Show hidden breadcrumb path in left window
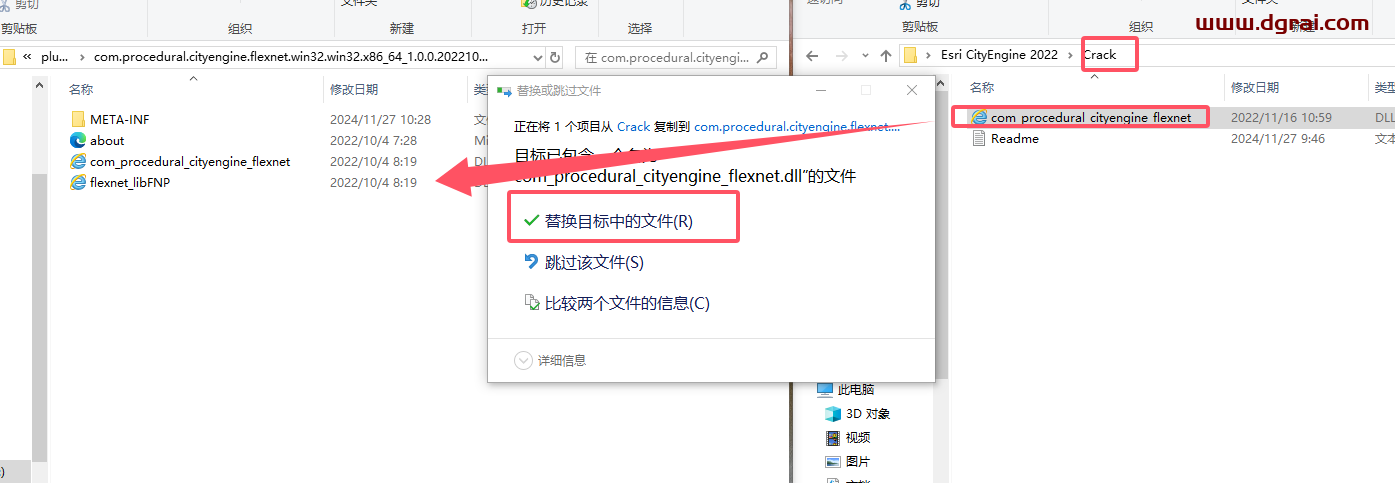Screen dimensions: 1395x483 tap(27, 57)
